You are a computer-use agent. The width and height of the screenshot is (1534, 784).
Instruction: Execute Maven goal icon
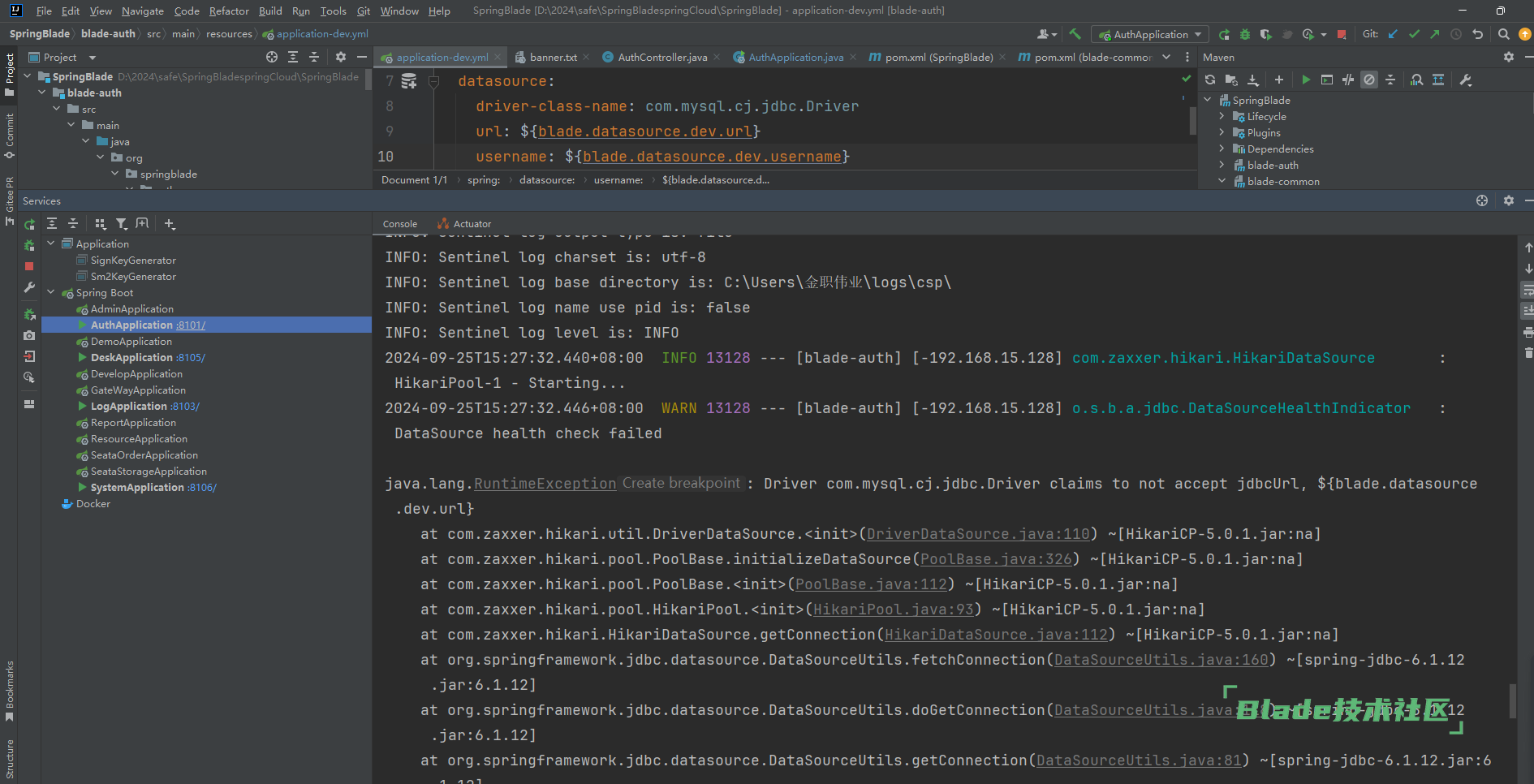pos(1327,80)
